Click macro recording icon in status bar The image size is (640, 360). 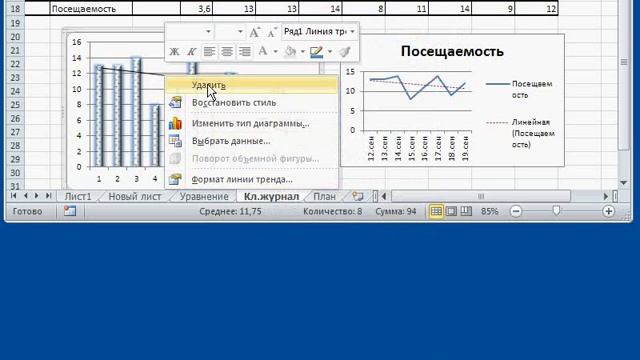(x=70, y=211)
